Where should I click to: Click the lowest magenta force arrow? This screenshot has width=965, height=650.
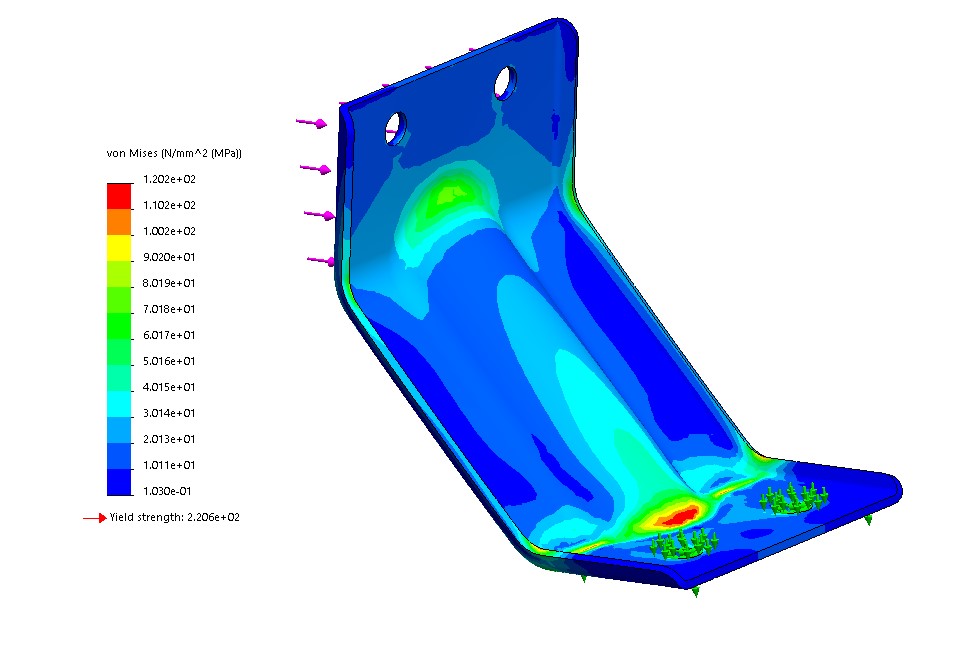321,260
